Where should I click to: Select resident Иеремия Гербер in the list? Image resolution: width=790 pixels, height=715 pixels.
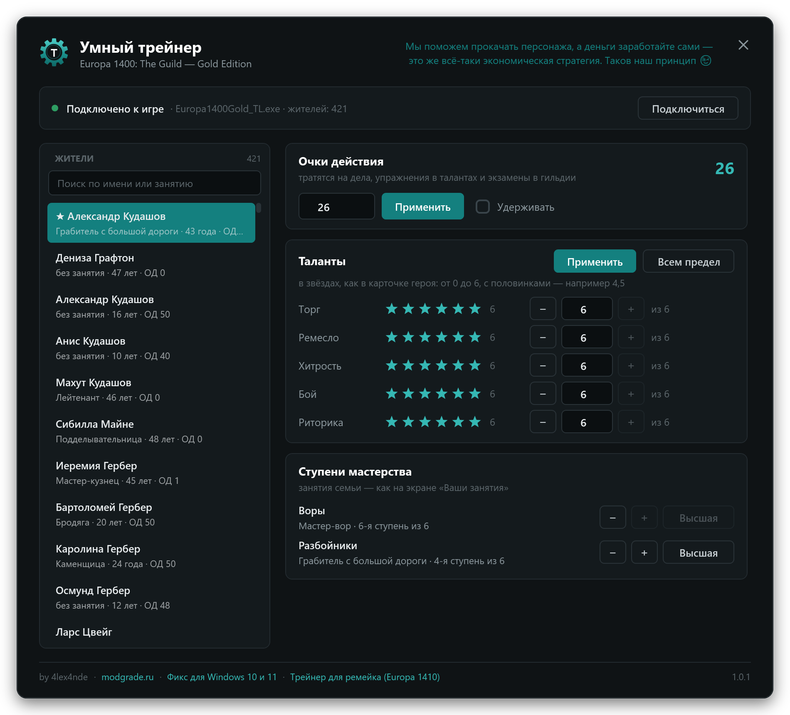click(x=151, y=473)
